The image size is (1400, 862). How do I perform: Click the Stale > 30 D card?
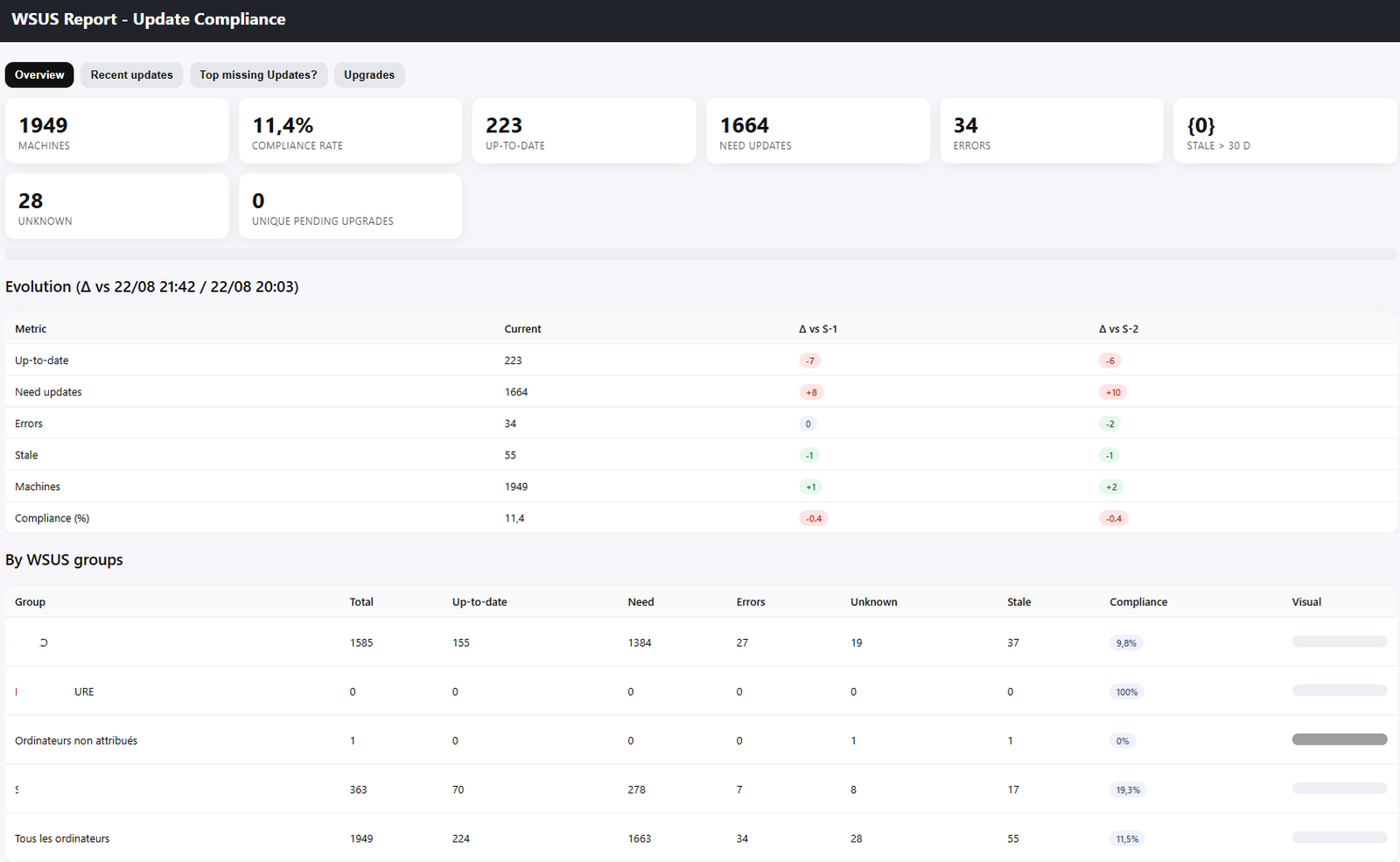tap(1284, 131)
